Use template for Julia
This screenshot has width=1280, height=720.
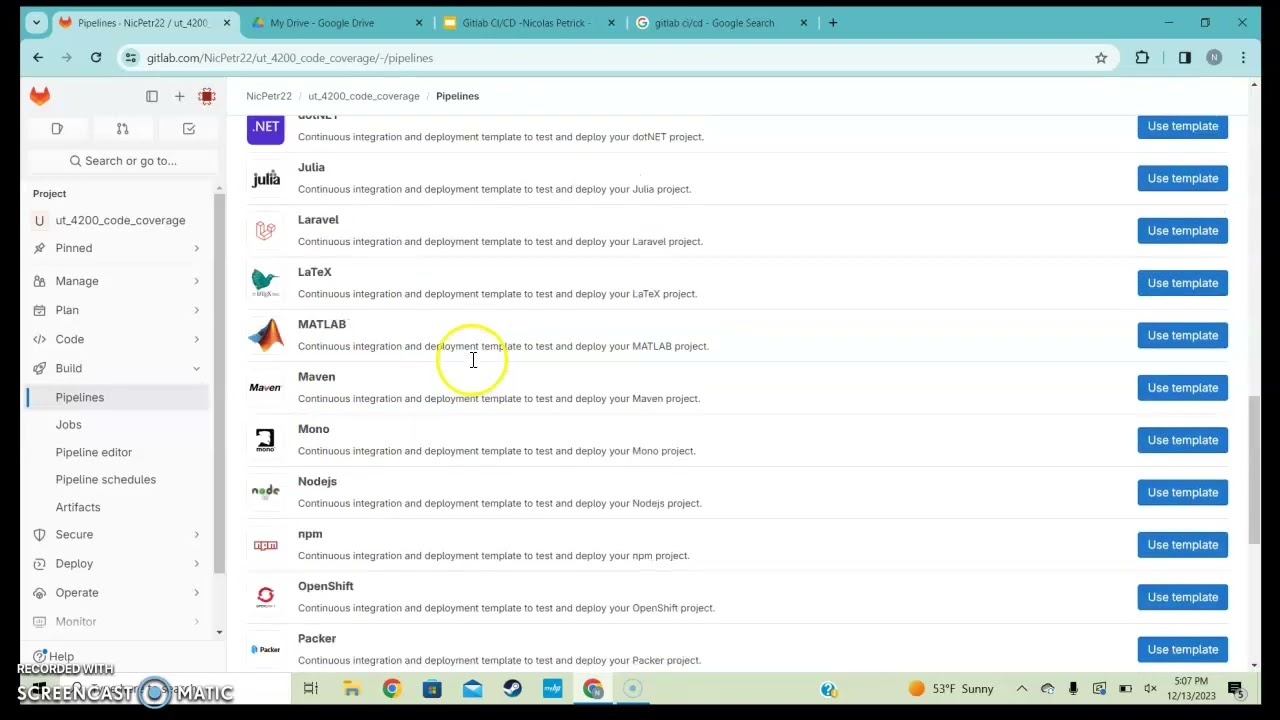[1182, 178]
